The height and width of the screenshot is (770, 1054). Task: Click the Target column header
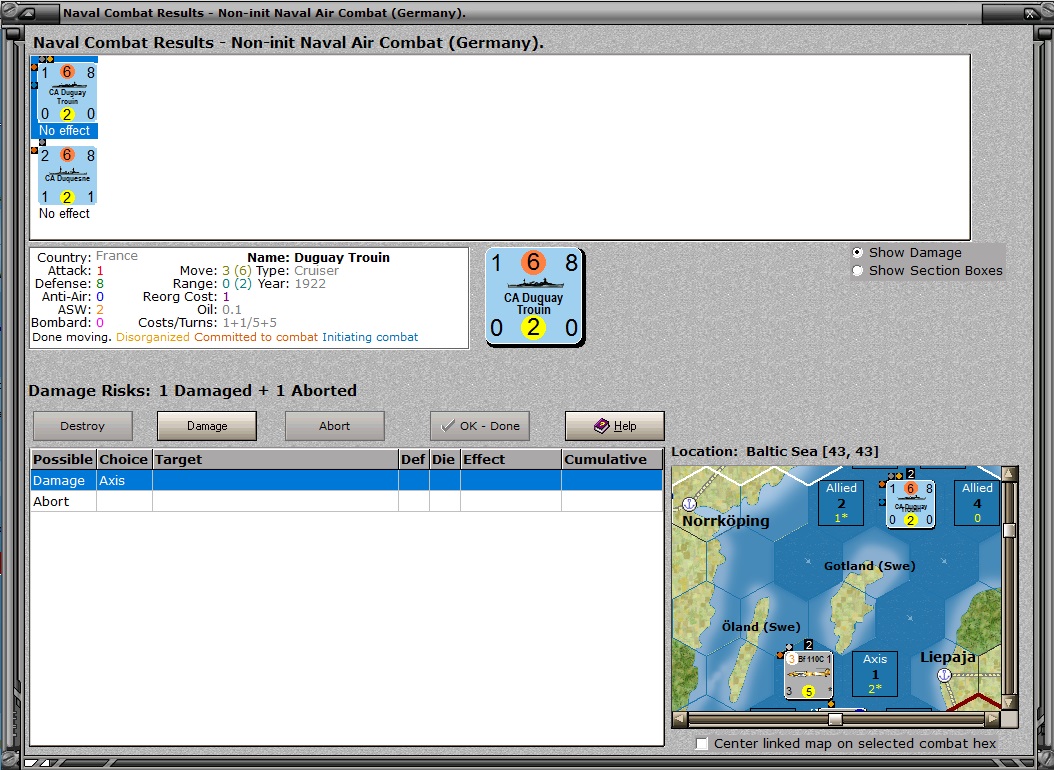click(276, 460)
